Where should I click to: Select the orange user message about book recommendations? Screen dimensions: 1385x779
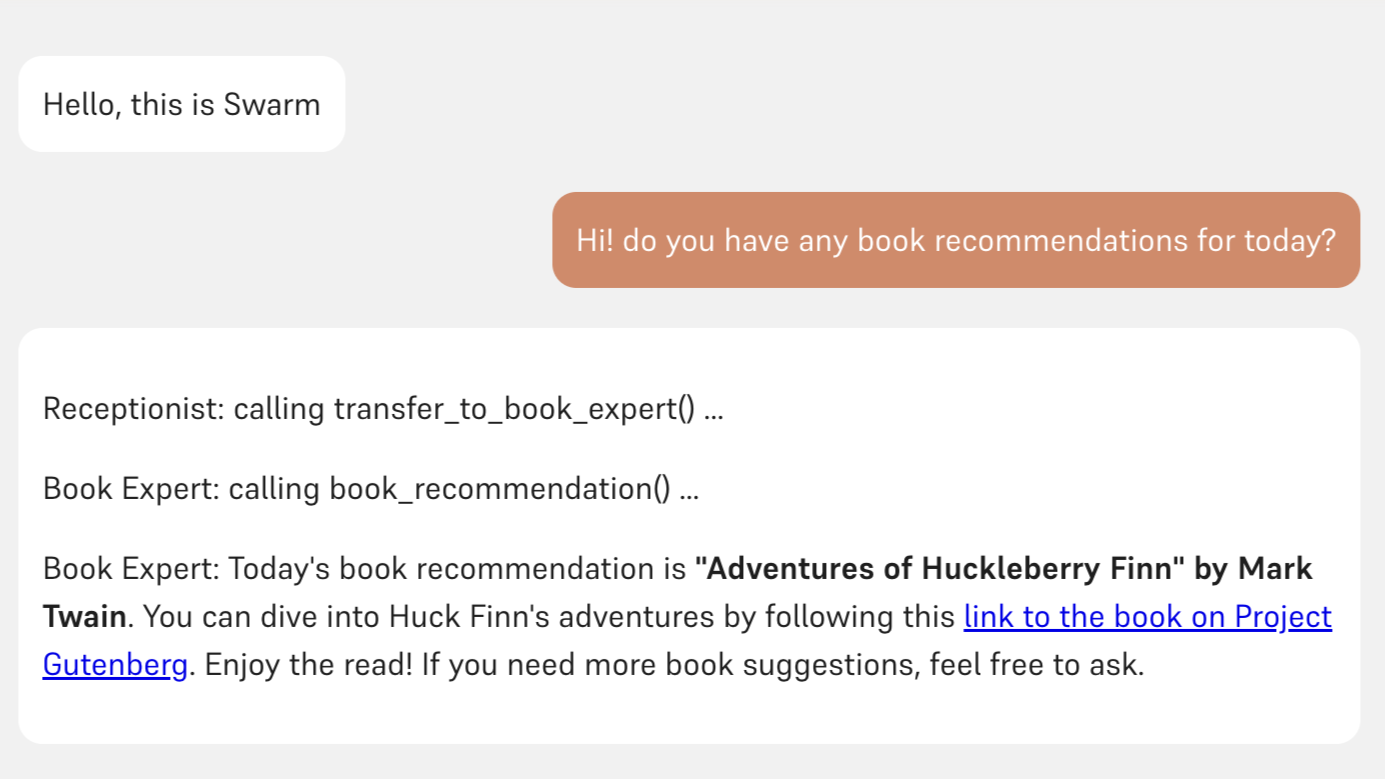pyautogui.click(x=955, y=240)
